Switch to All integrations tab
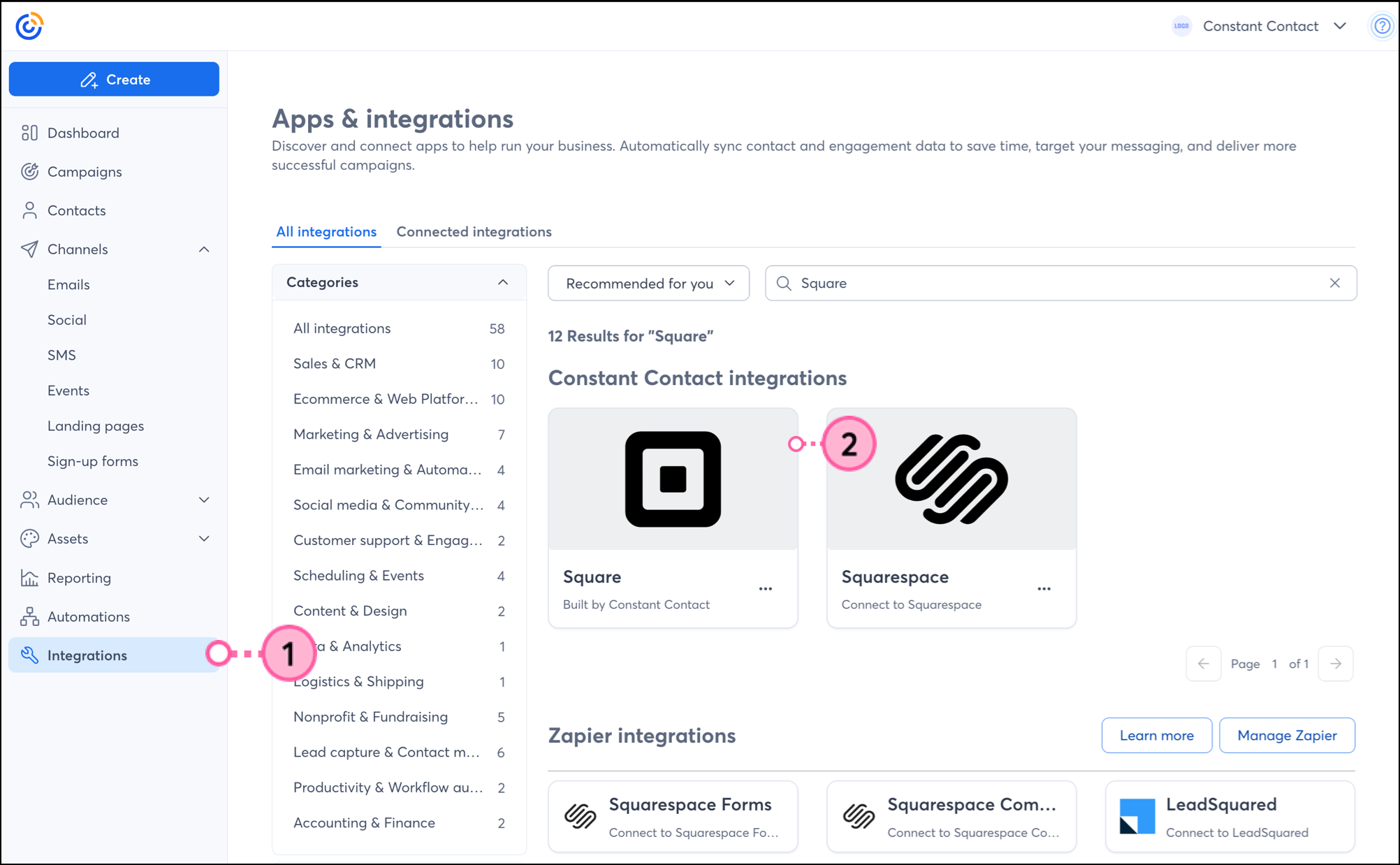Viewport: 1400px width, 865px height. 326,231
